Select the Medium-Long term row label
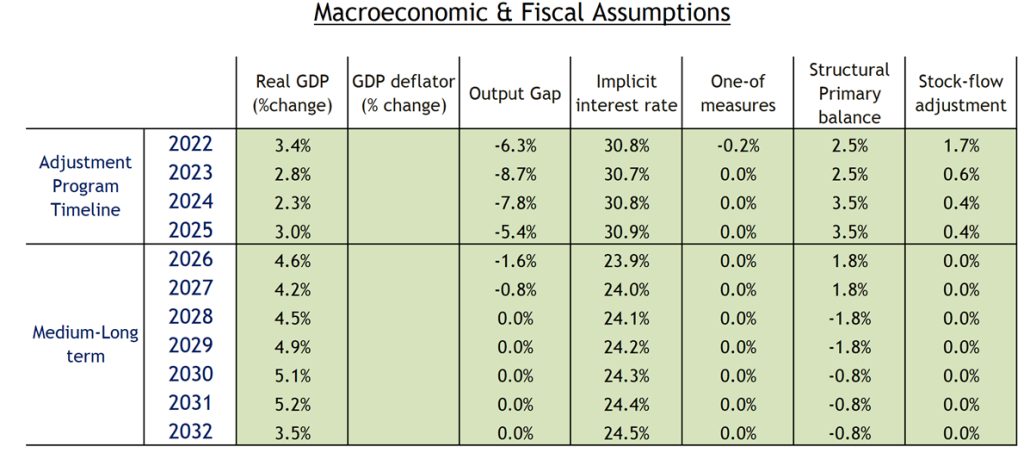This screenshot has width=1024, height=453. click(x=71, y=344)
